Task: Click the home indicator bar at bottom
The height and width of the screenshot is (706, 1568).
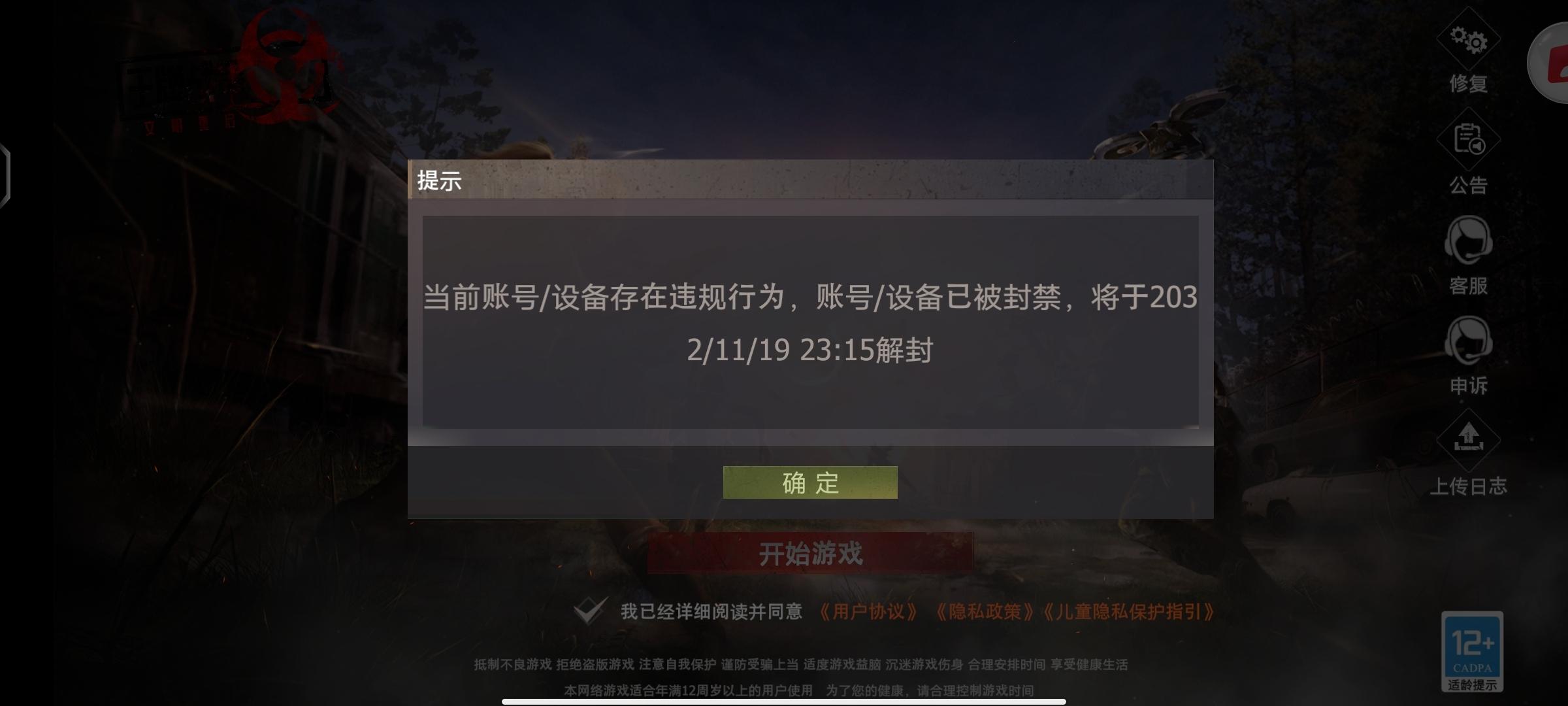Action: click(x=784, y=701)
